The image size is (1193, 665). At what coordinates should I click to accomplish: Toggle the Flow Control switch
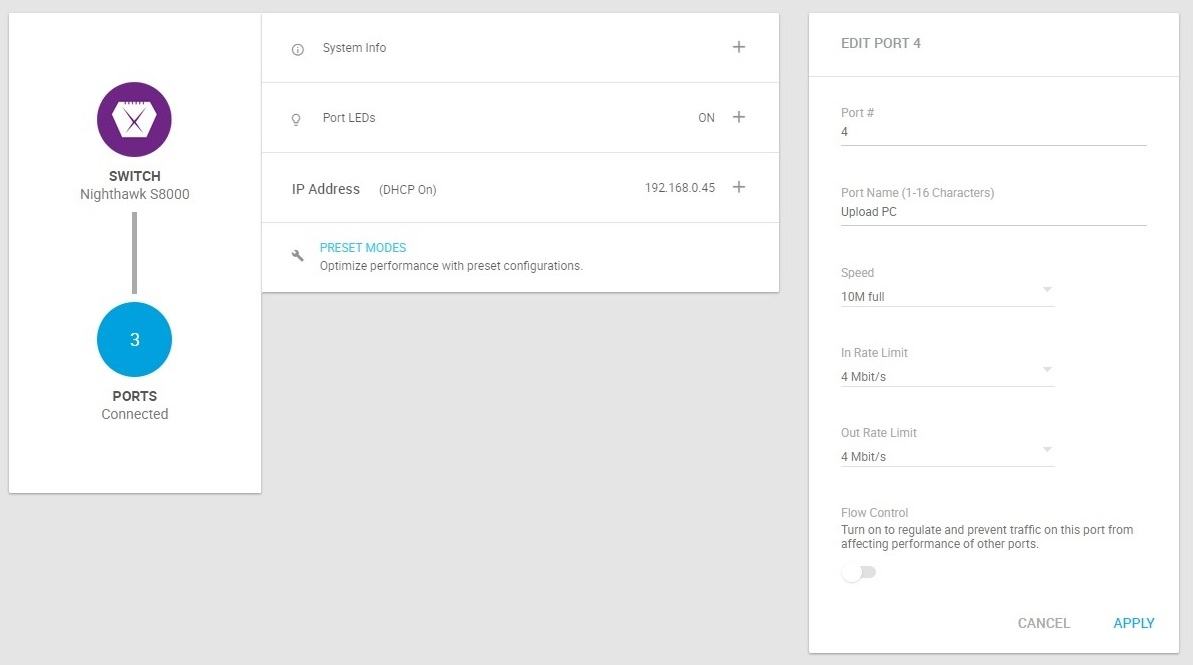click(x=858, y=573)
